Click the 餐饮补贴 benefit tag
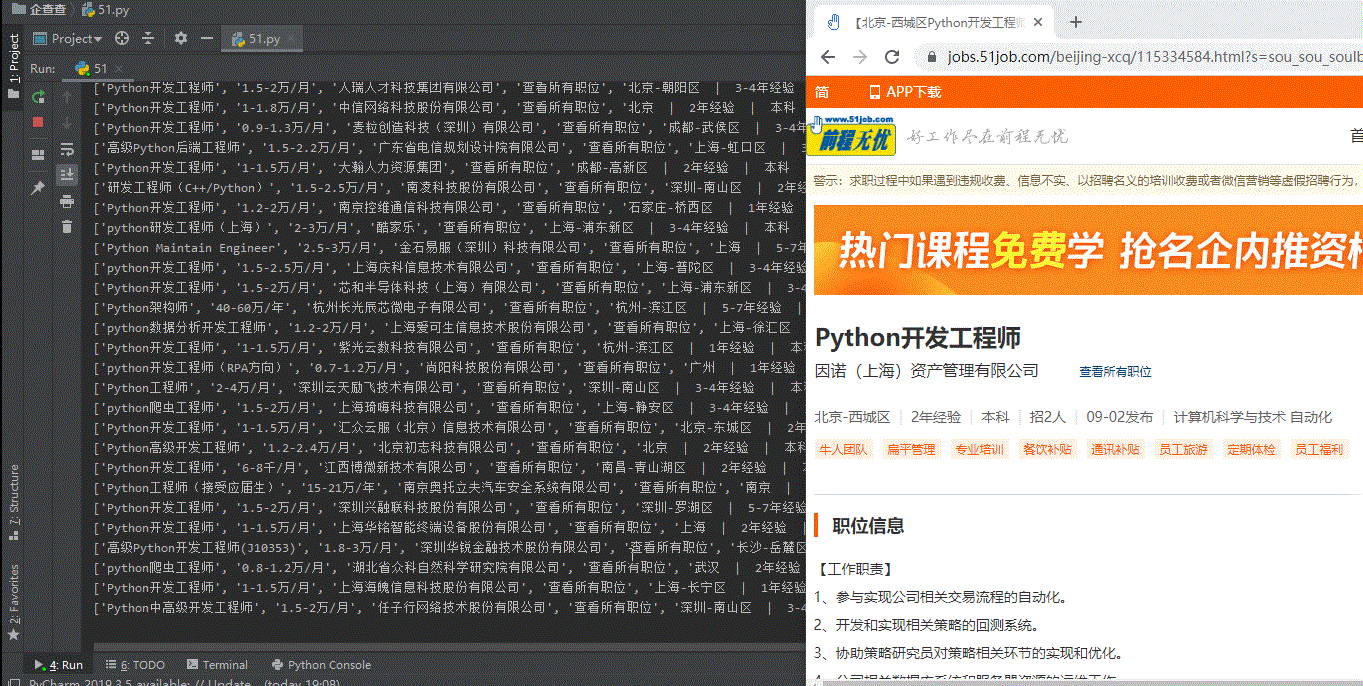 [x=1047, y=450]
